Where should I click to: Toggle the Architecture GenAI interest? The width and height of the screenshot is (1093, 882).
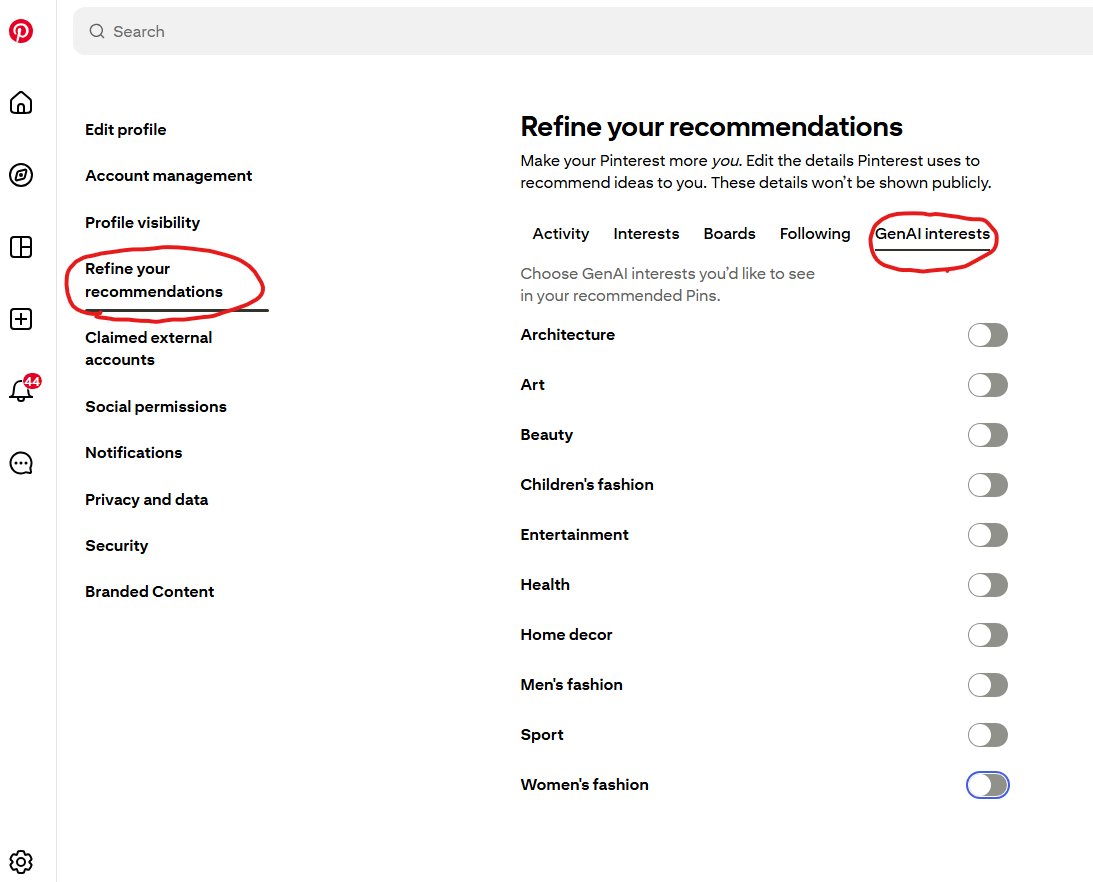pyautogui.click(x=987, y=335)
